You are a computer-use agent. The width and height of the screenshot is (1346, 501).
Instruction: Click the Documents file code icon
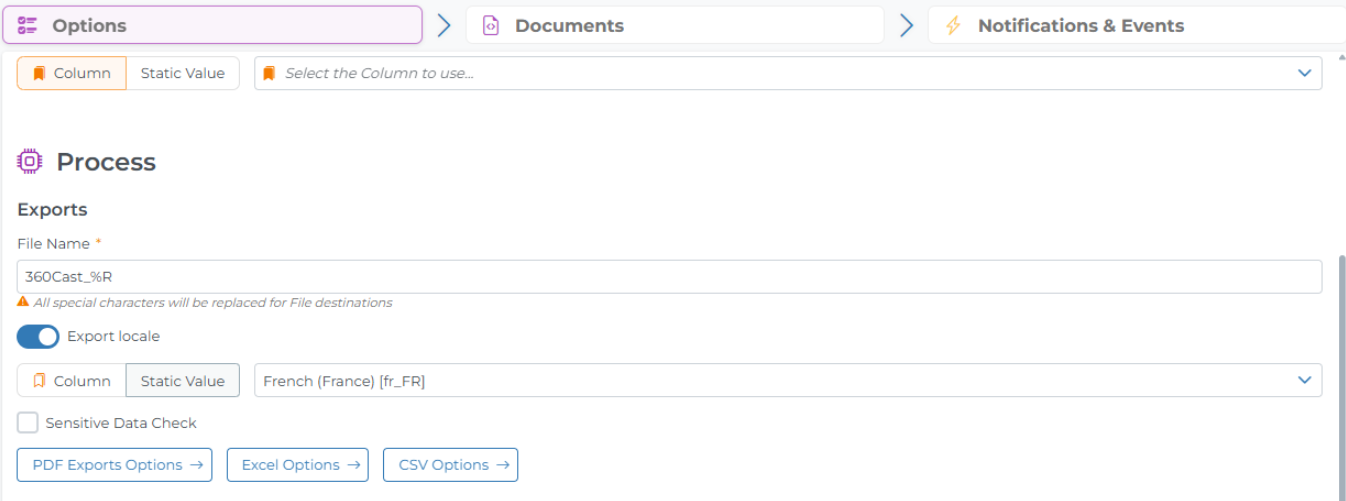pos(490,26)
